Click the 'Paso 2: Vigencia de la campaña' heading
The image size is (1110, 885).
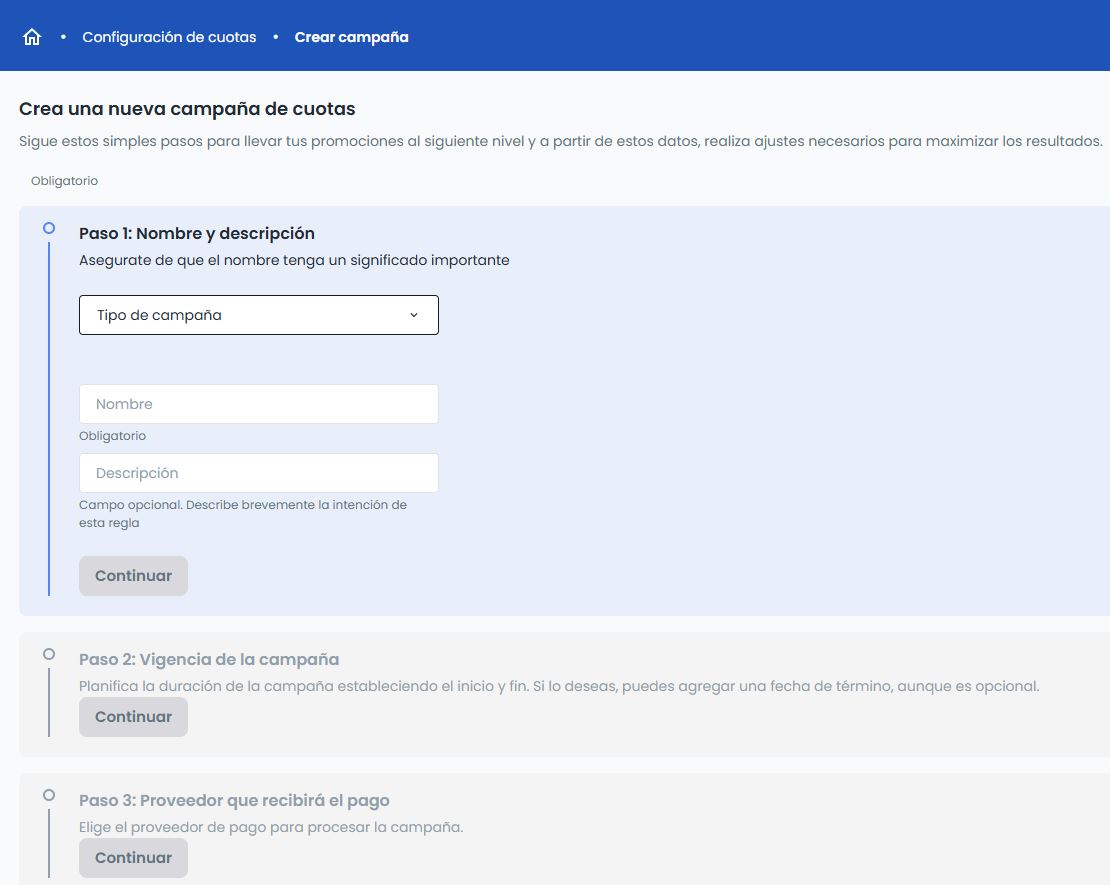(209, 659)
